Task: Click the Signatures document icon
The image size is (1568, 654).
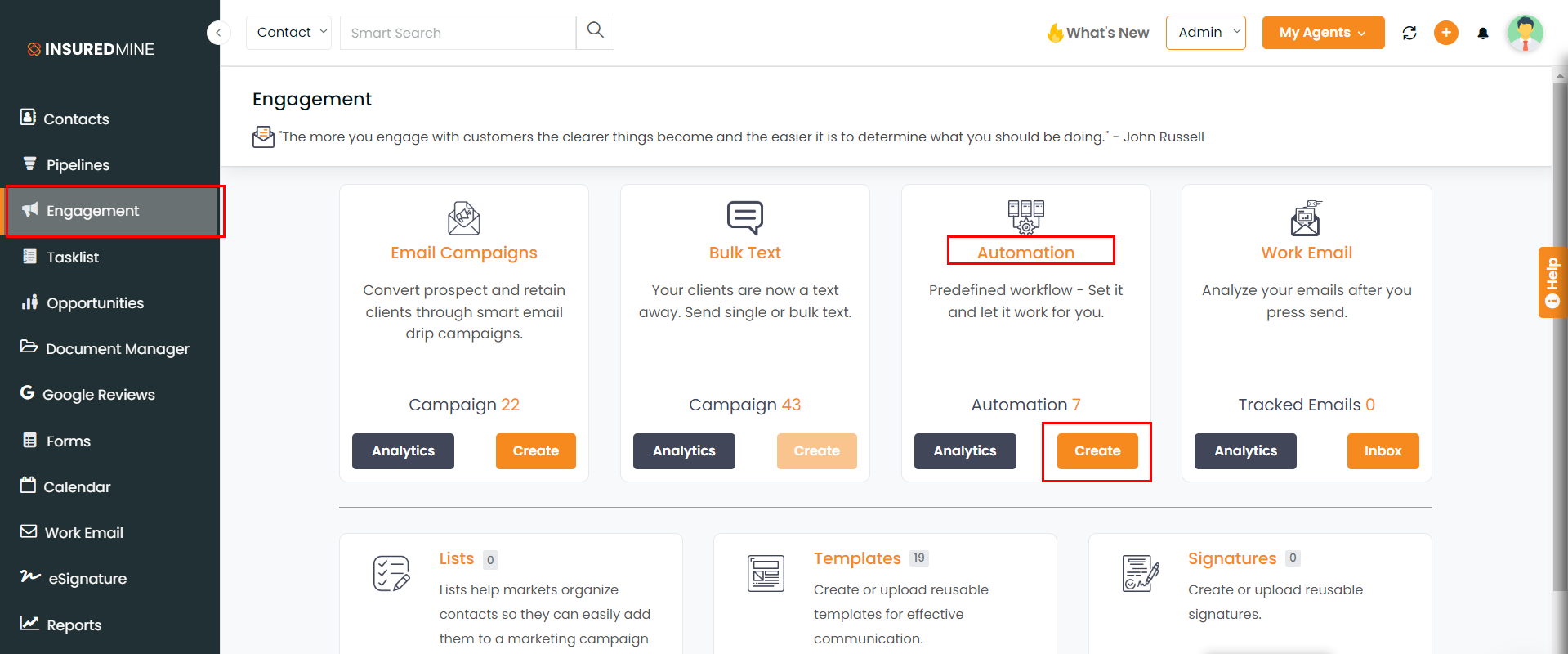Action: (x=1141, y=573)
